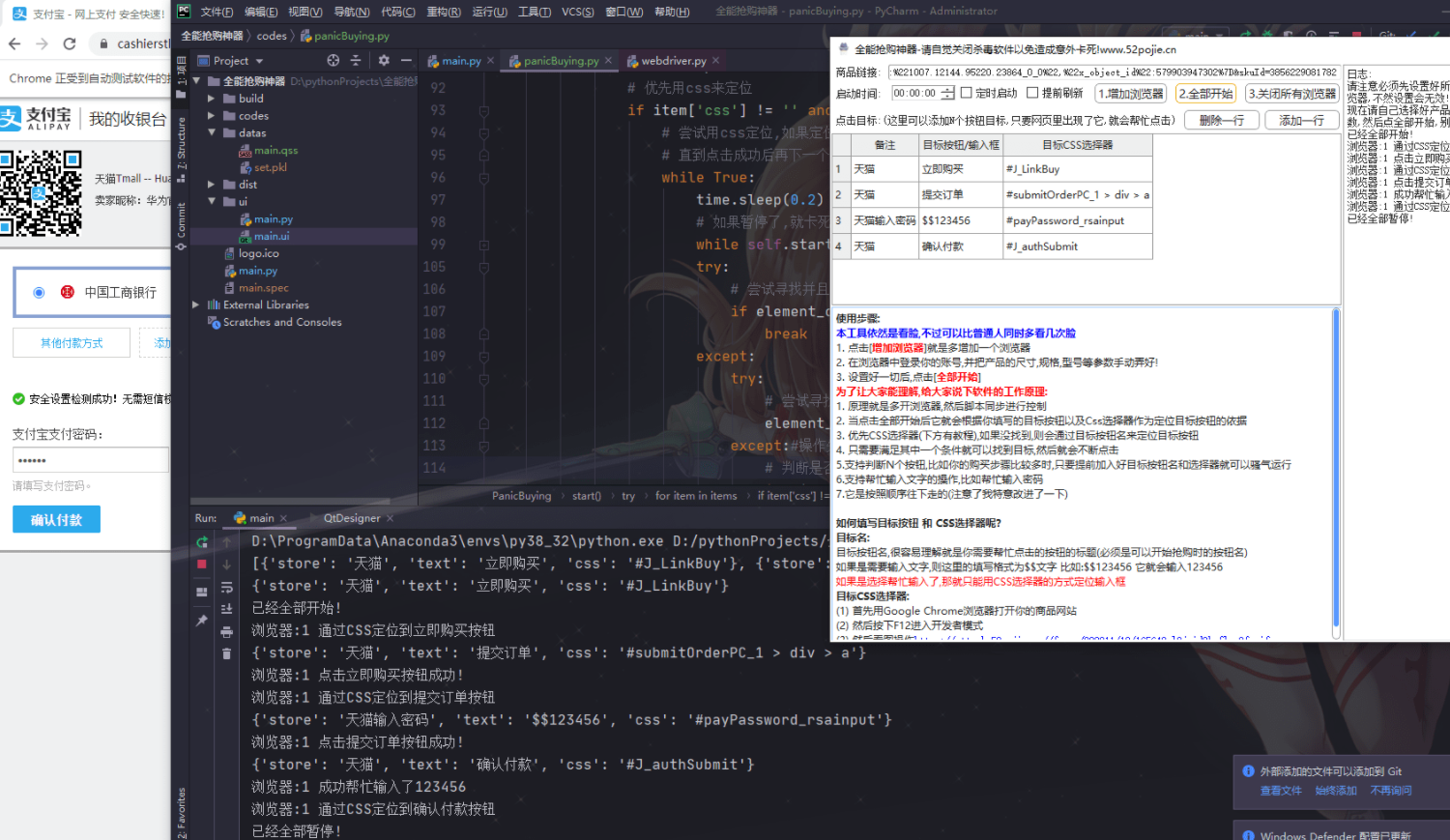Click the #payPassword_rsainput table cell
Image resolution: width=1450 pixels, height=840 pixels.
click(x=1078, y=220)
